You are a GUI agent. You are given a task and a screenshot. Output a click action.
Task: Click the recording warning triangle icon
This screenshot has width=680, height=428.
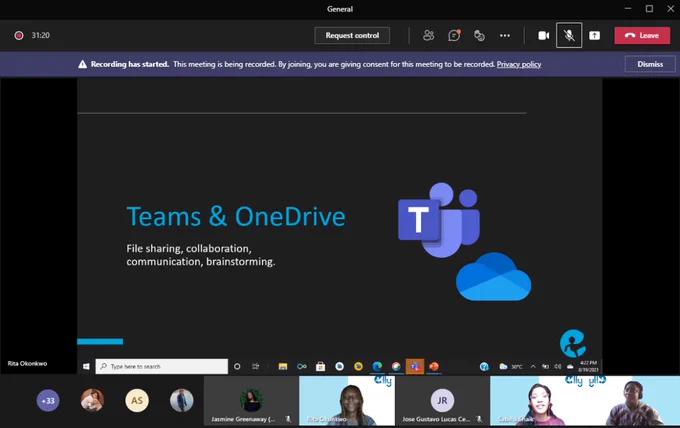(82, 64)
